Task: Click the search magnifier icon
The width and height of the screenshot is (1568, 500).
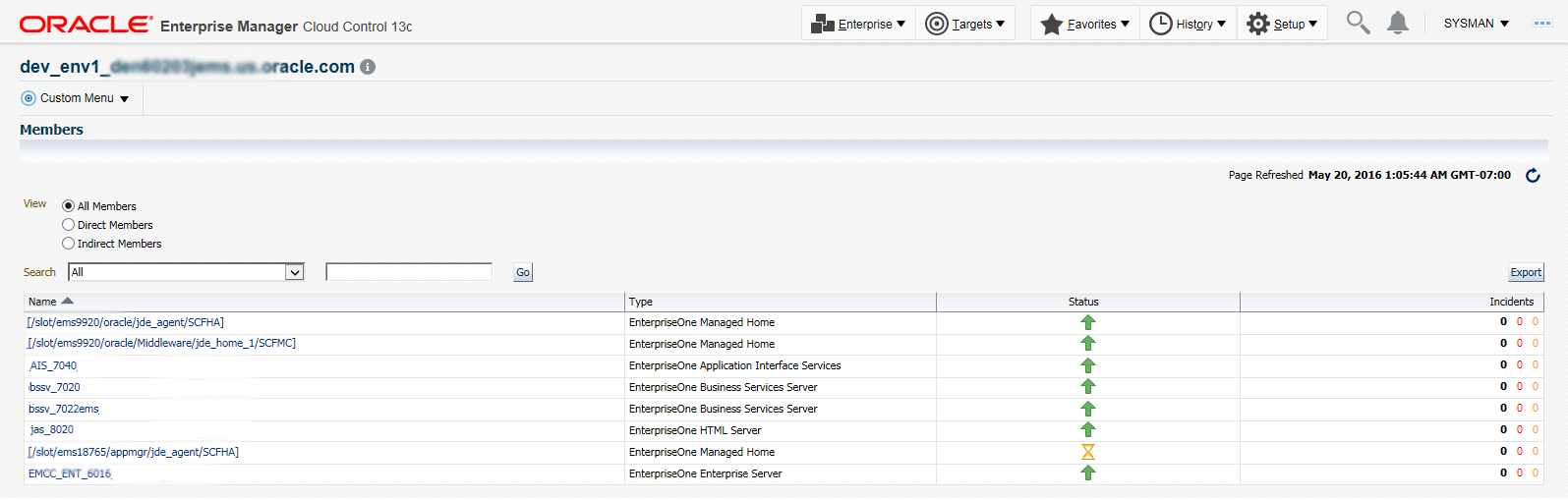Action: pos(1358,23)
